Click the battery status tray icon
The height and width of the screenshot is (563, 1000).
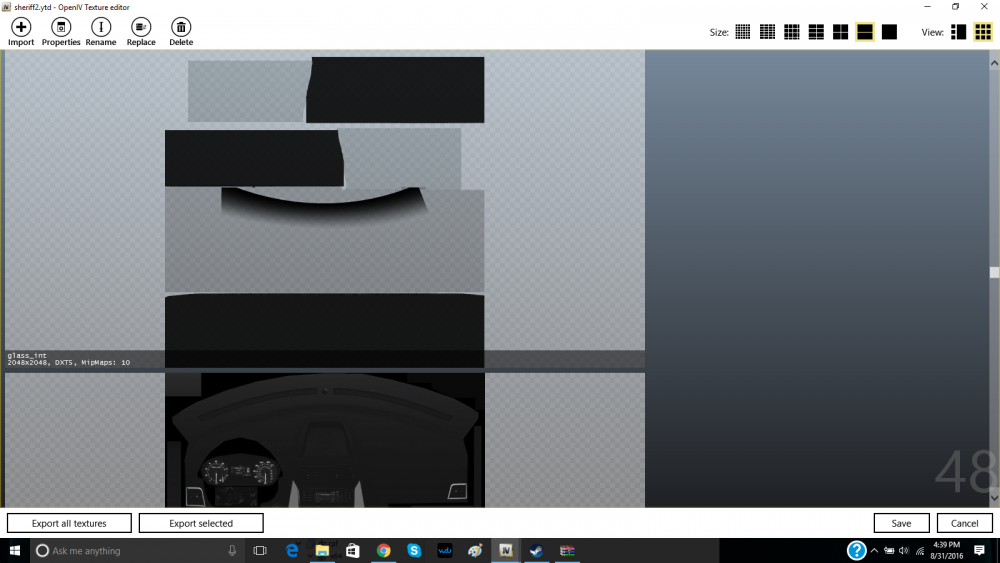(889, 551)
